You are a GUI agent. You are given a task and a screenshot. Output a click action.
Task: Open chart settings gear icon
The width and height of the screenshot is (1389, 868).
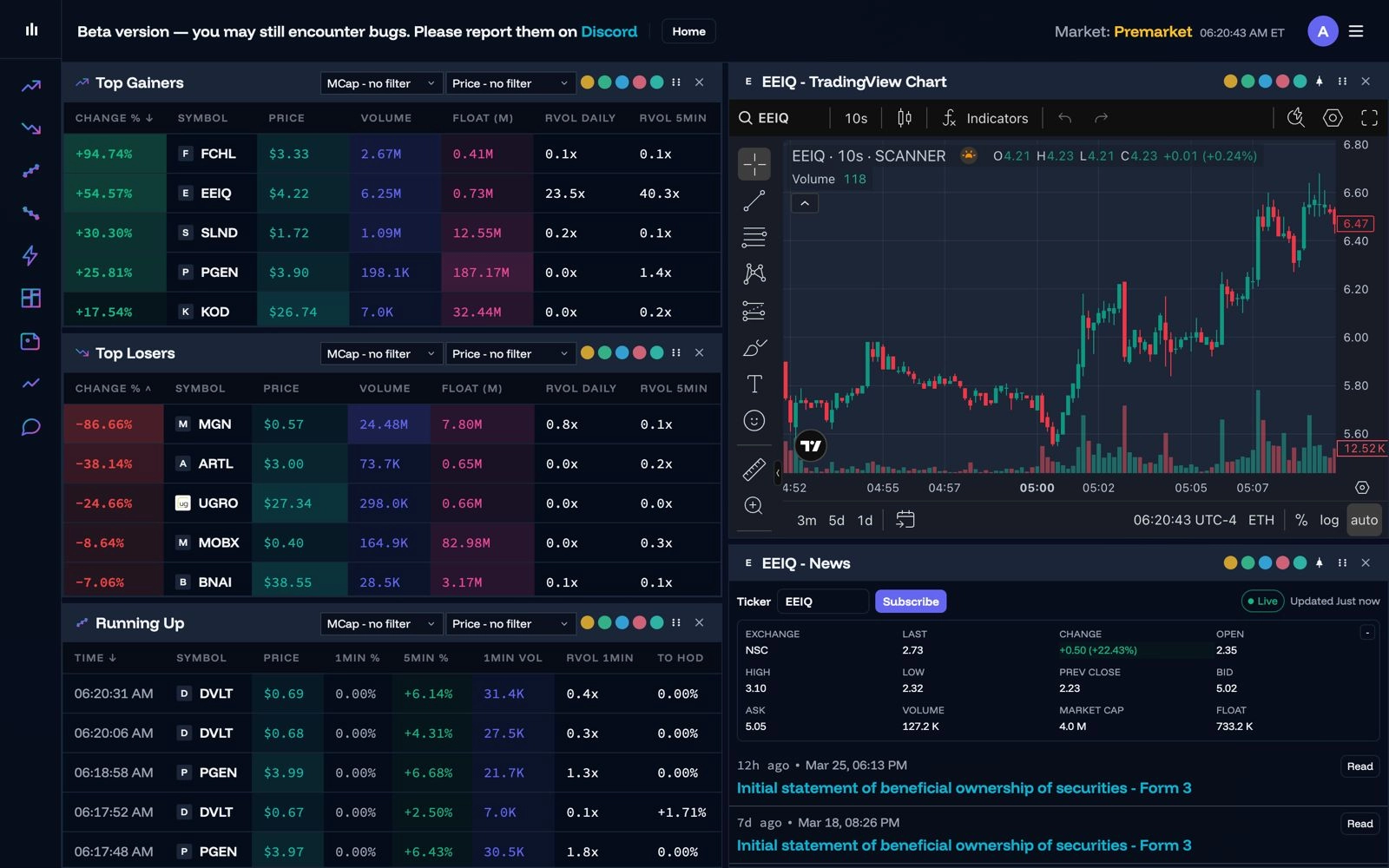click(x=1333, y=118)
